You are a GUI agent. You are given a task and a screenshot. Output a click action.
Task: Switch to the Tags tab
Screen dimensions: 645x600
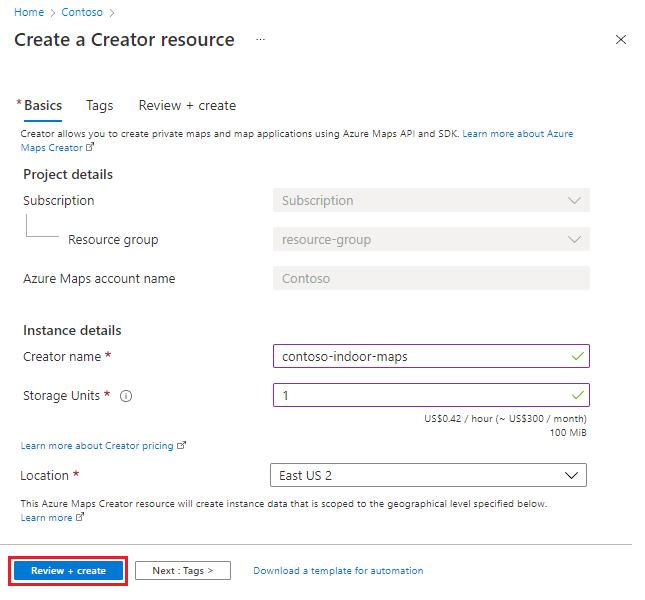point(100,105)
